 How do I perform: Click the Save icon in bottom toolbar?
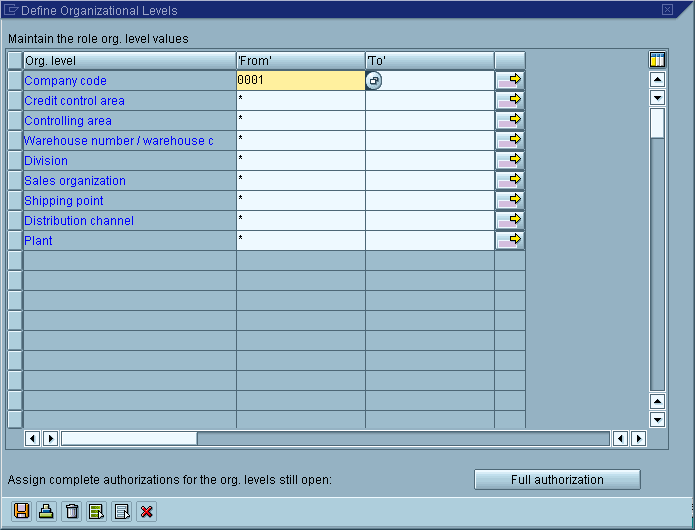tap(20, 511)
